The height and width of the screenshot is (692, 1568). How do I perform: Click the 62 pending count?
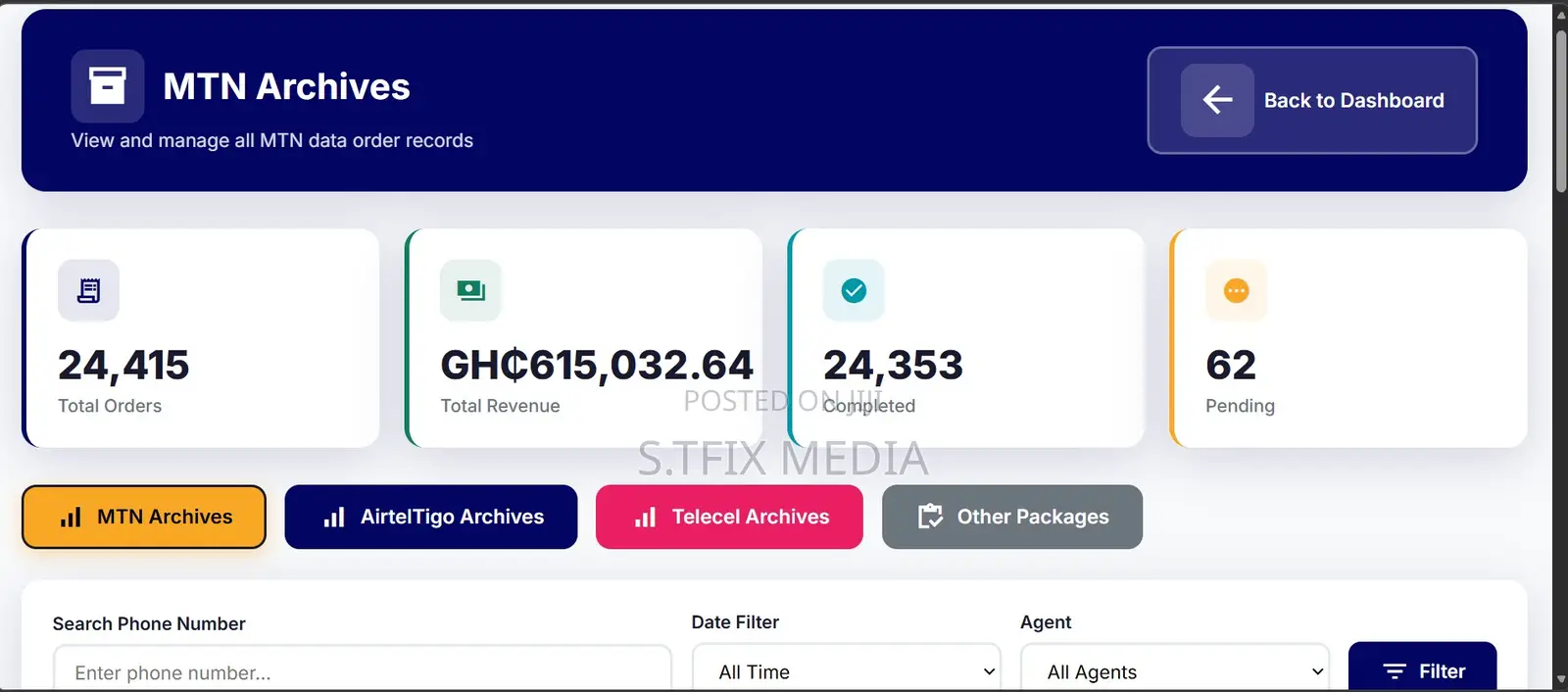[x=1231, y=365]
